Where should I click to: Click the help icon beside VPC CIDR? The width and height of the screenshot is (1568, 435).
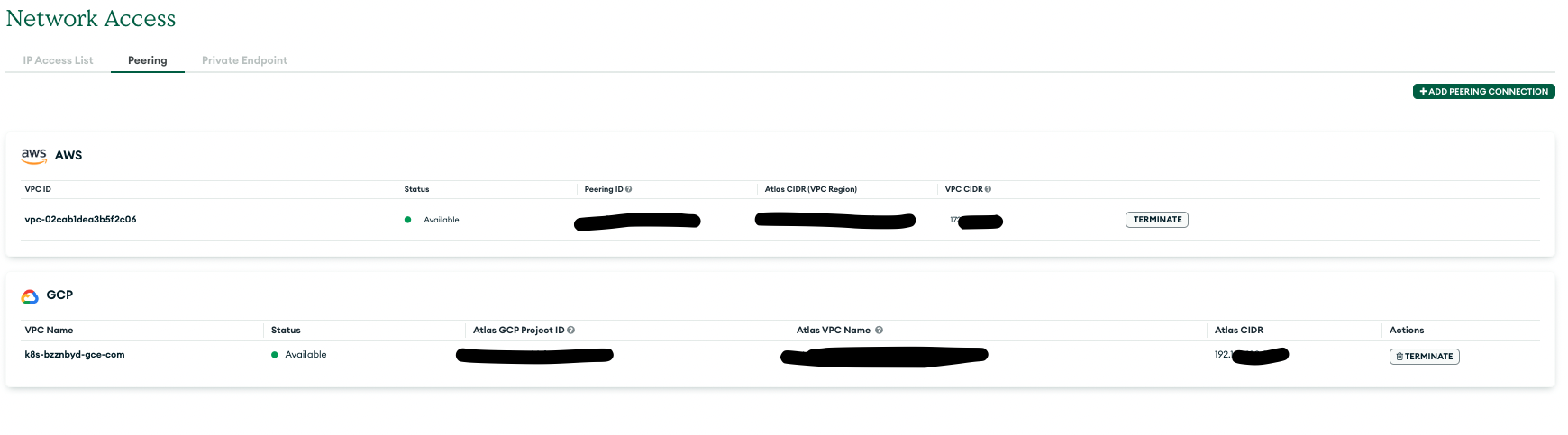click(x=989, y=189)
